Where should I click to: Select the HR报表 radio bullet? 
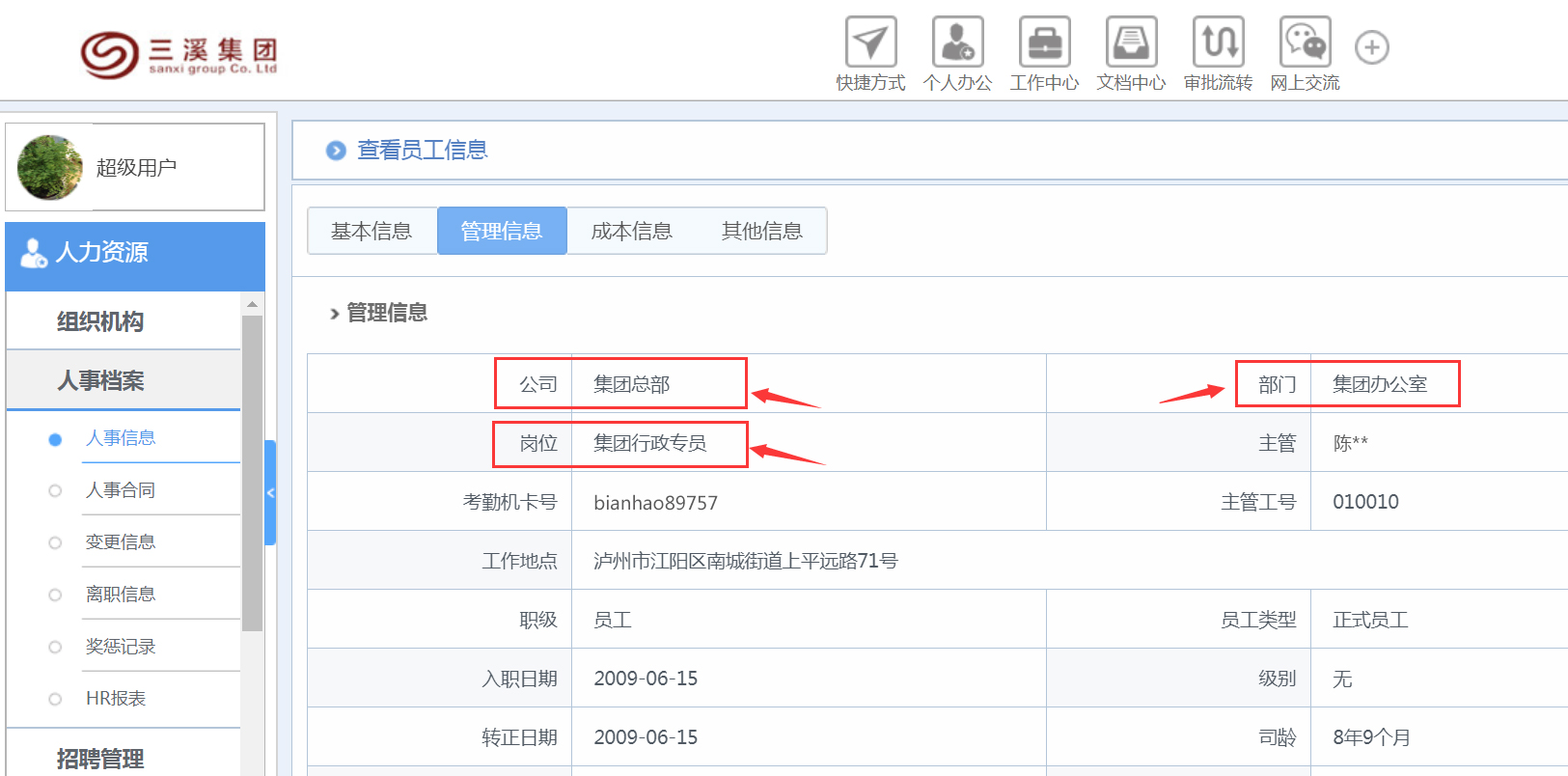click(x=55, y=700)
